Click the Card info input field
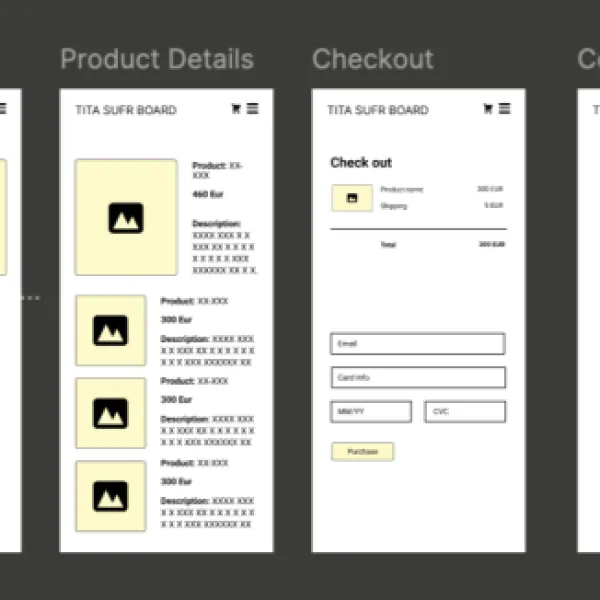 click(418, 377)
